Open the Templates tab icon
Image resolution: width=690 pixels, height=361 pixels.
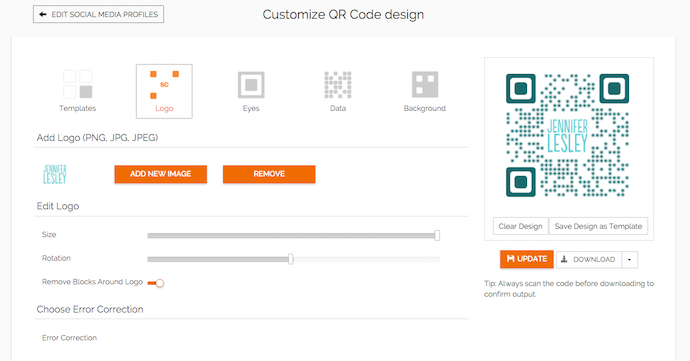[x=77, y=84]
